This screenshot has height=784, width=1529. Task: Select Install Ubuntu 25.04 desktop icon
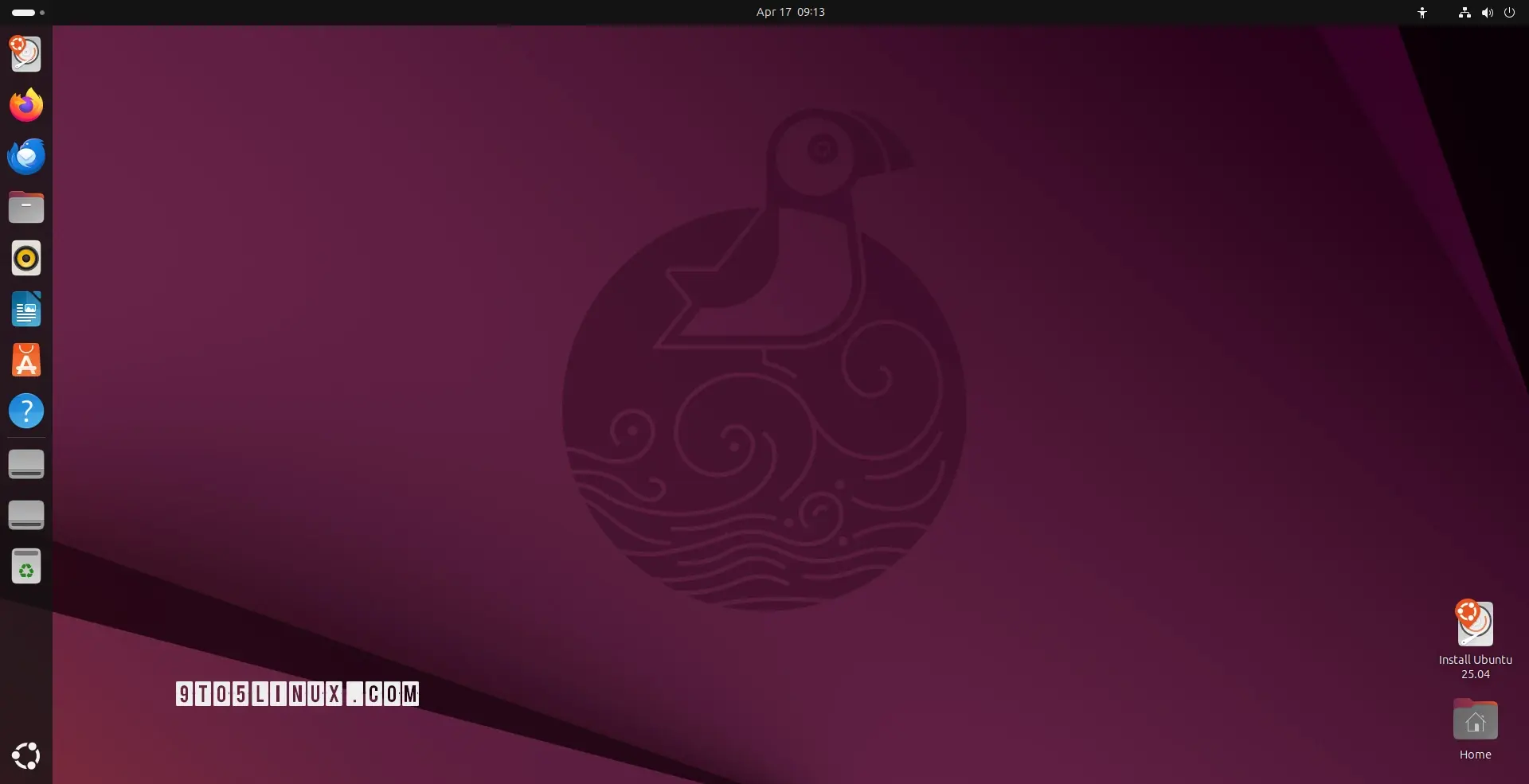1475,640
